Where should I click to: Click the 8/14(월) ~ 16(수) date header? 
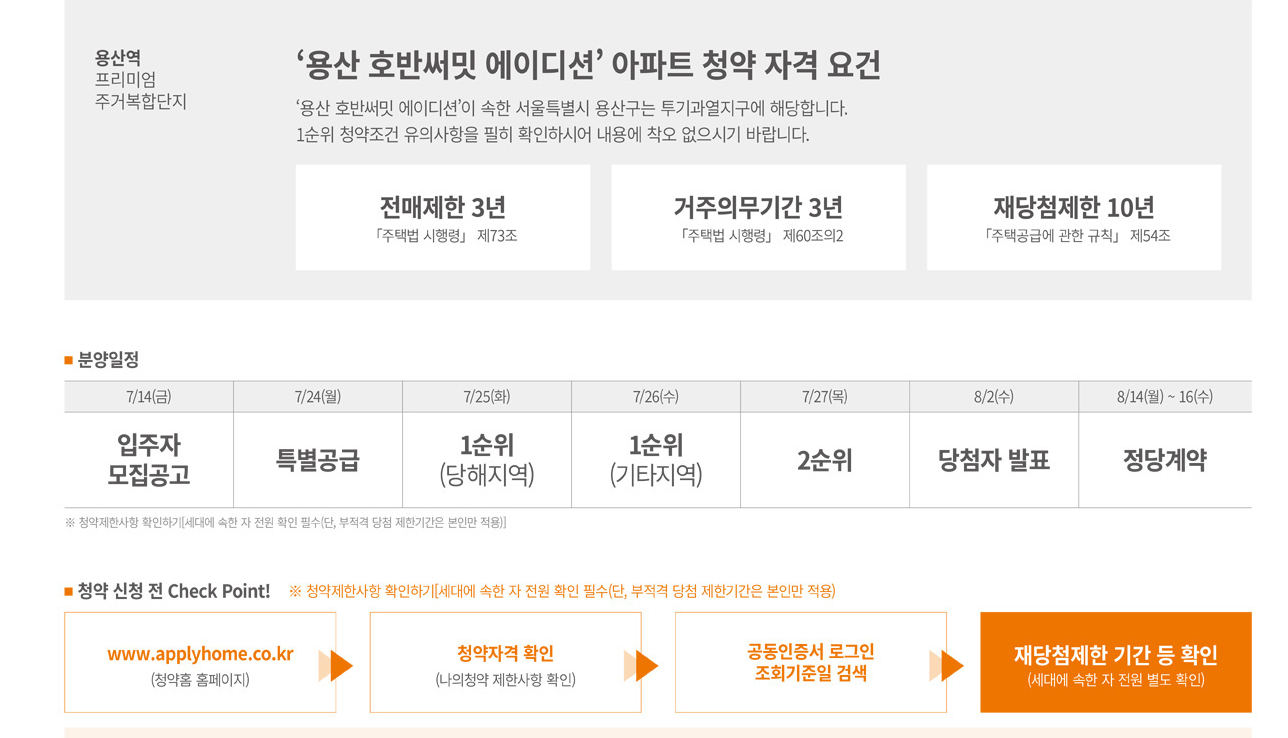(x=1165, y=397)
